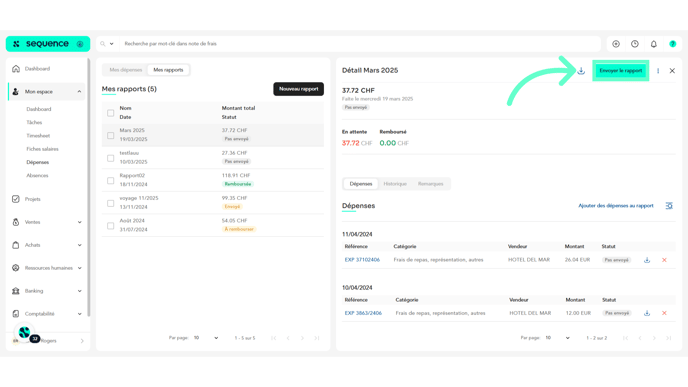Check the Rapport02 report checkbox
The height and width of the screenshot is (387, 688).
(111, 181)
